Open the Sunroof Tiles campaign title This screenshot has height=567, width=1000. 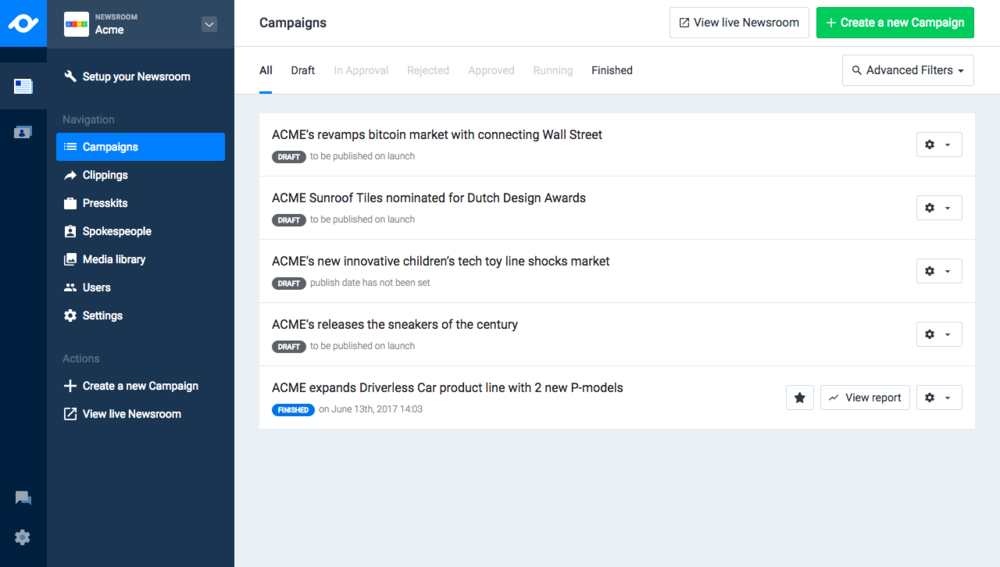click(429, 198)
